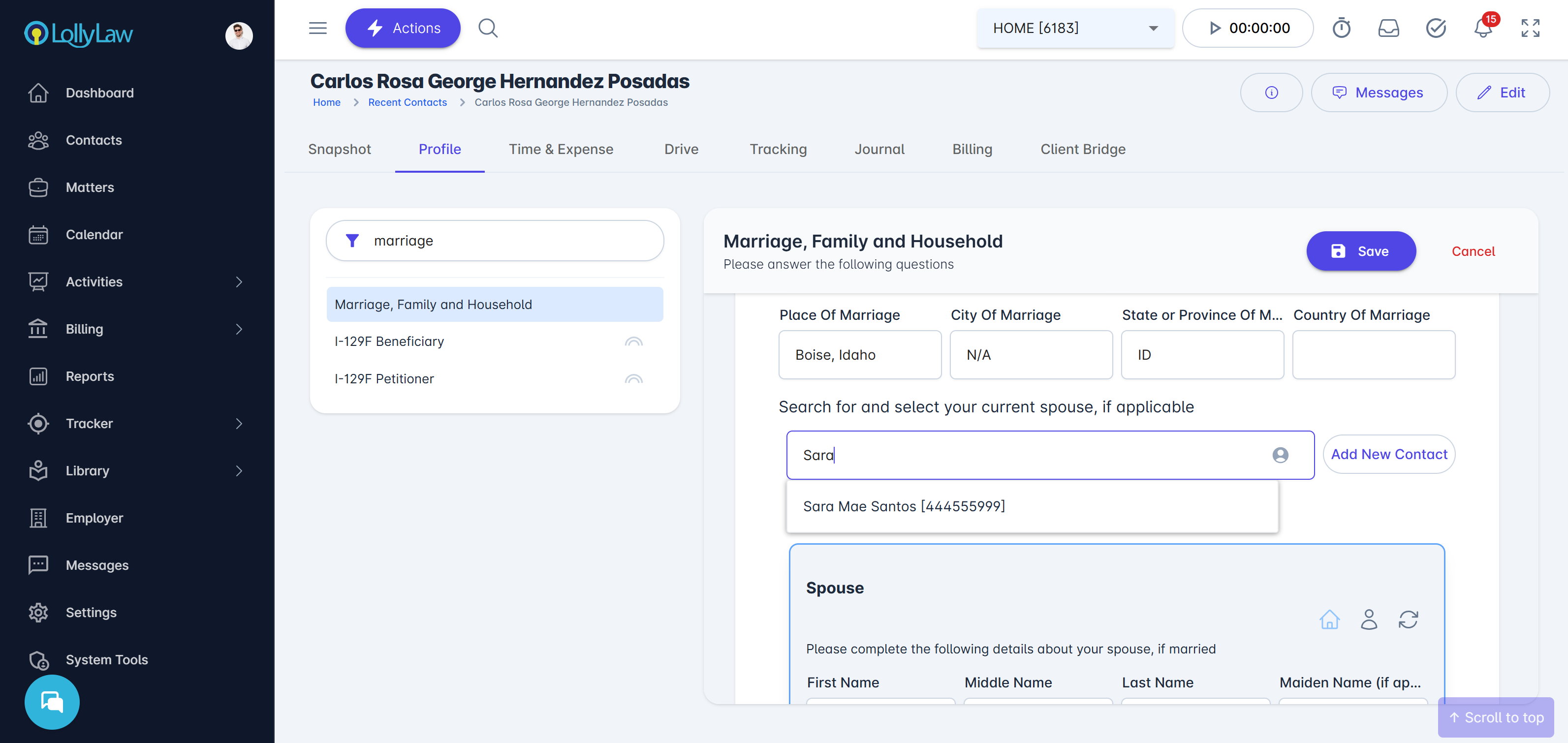The image size is (1568, 743).
Task: Save the Marriage, Family and Household form
Action: point(1360,251)
